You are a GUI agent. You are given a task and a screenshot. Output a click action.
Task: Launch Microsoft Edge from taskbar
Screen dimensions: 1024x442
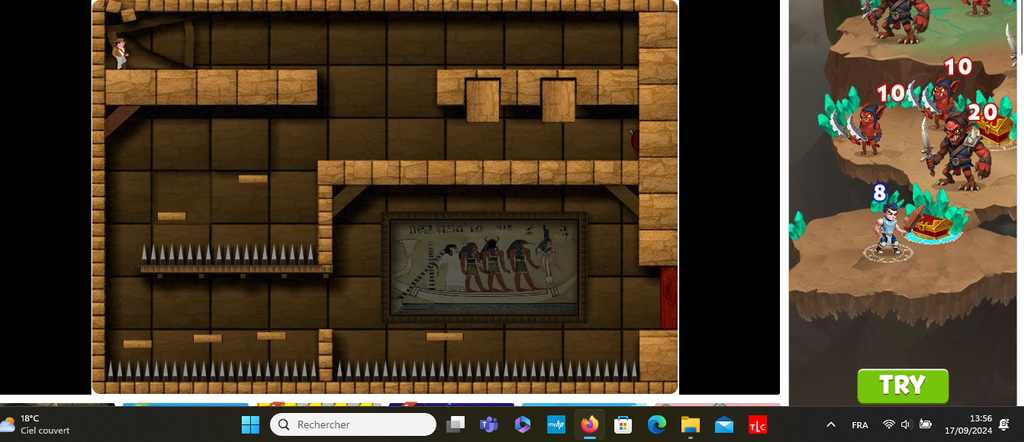pos(656,425)
